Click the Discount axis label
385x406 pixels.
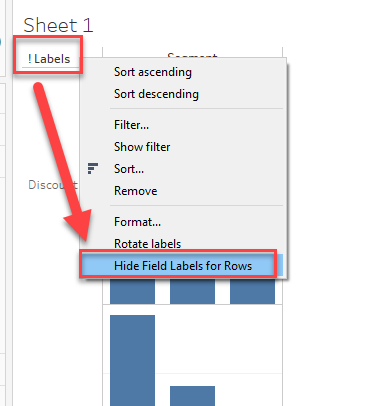(53, 185)
